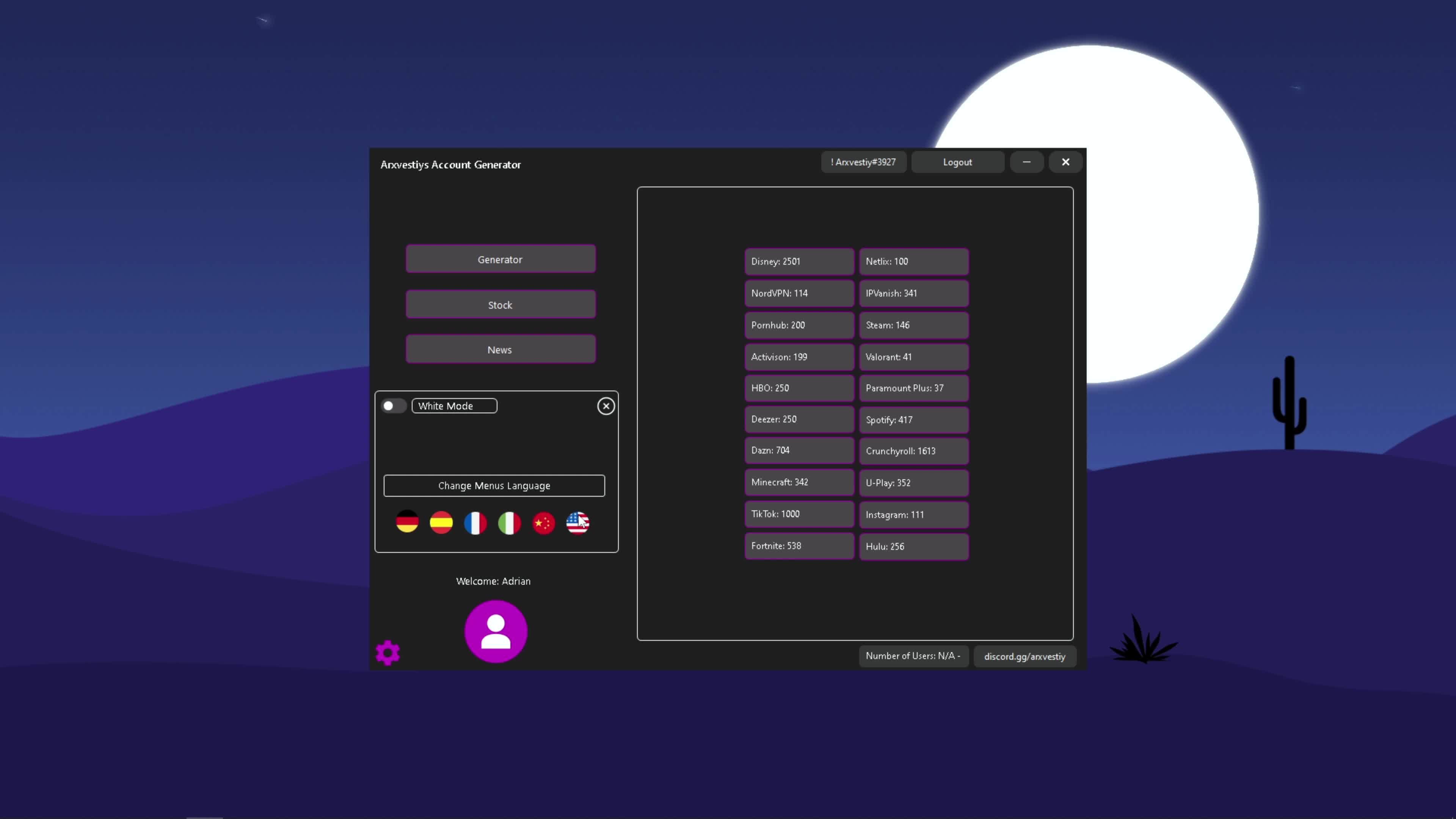Open the News section
The height and width of the screenshot is (819, 1456).
click(x=500, y=349)
